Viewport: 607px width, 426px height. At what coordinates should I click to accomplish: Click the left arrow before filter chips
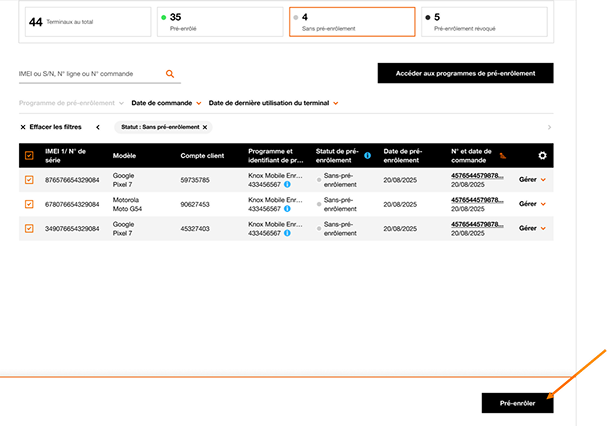[x=97, y=127]
